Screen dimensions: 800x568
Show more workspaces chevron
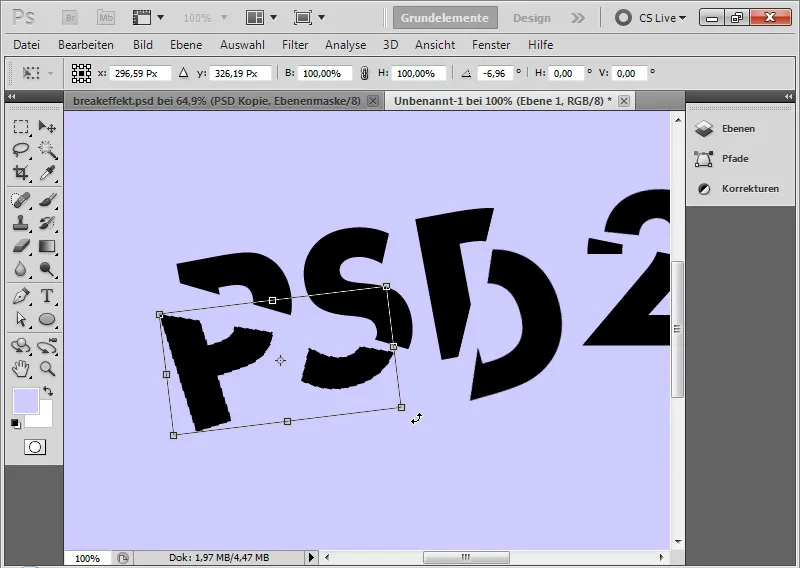578,18
